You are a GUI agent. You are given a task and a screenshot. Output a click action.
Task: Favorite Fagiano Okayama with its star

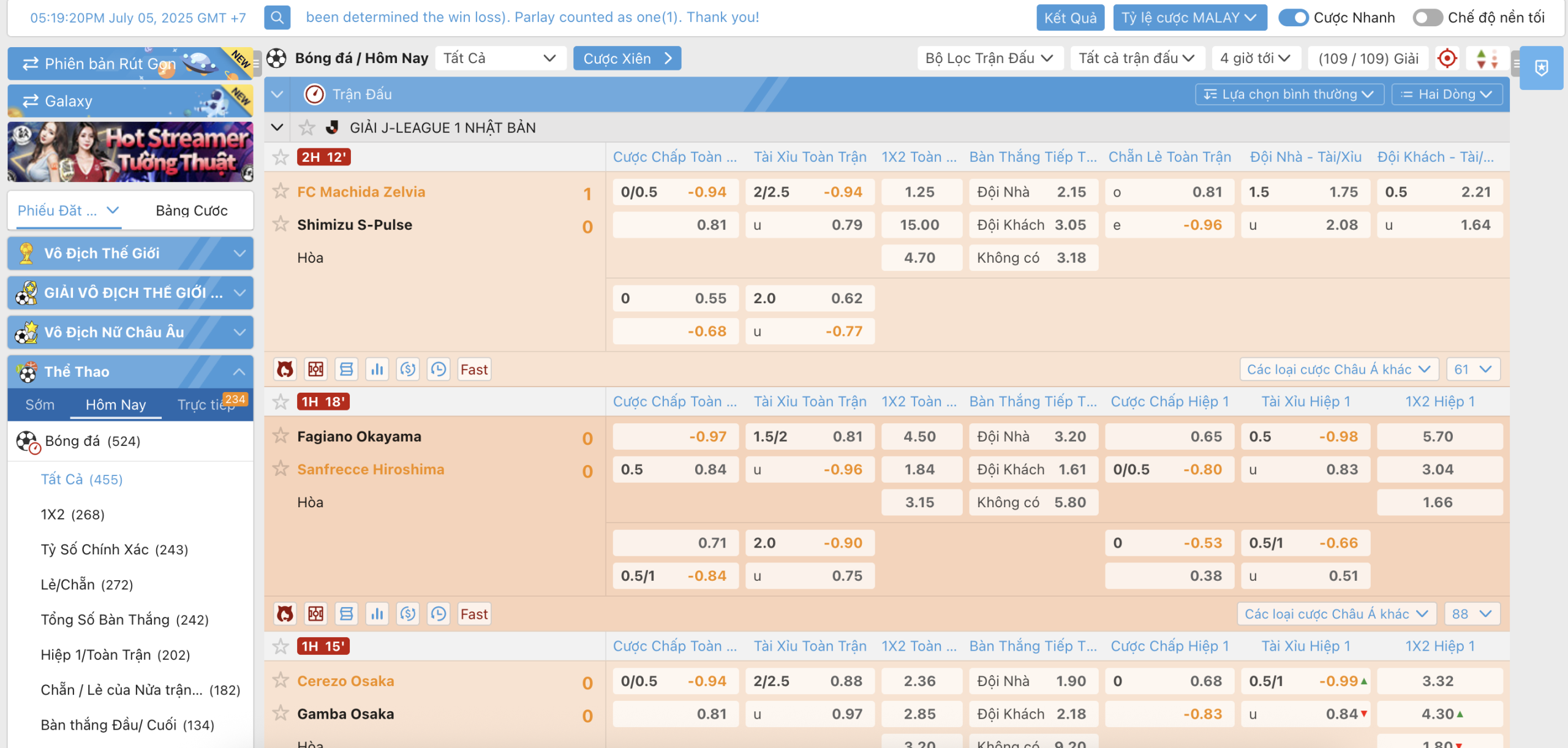281,436
